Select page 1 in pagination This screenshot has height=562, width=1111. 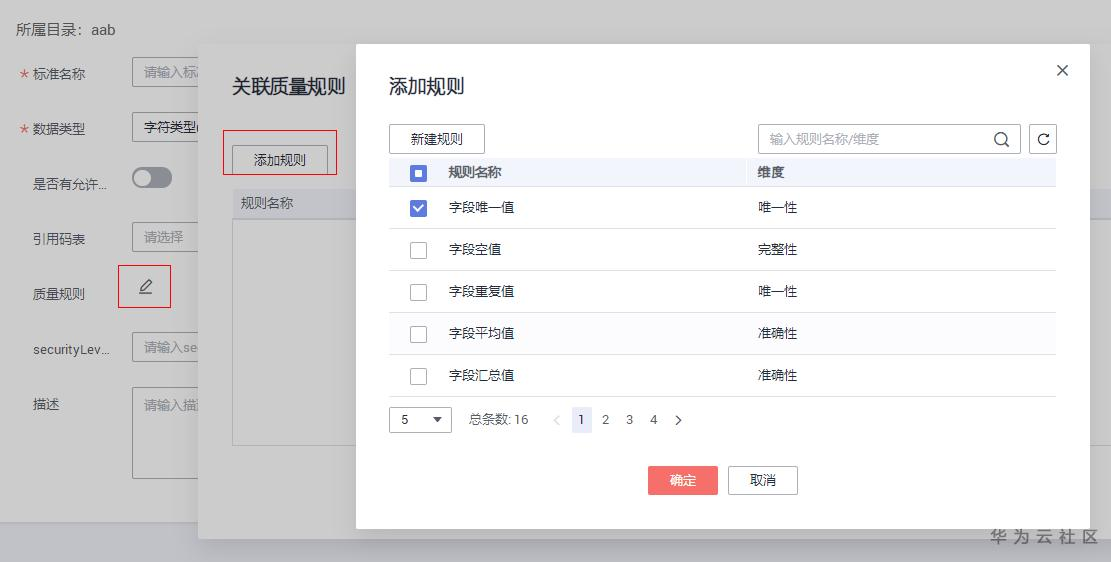582,420
